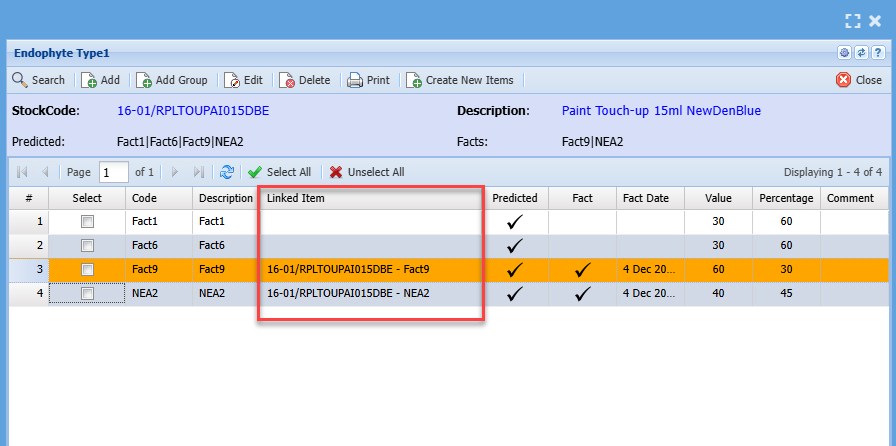Screen dimensions: 896x446
Task: Print the Endophyte list
Action: [369, 80]
